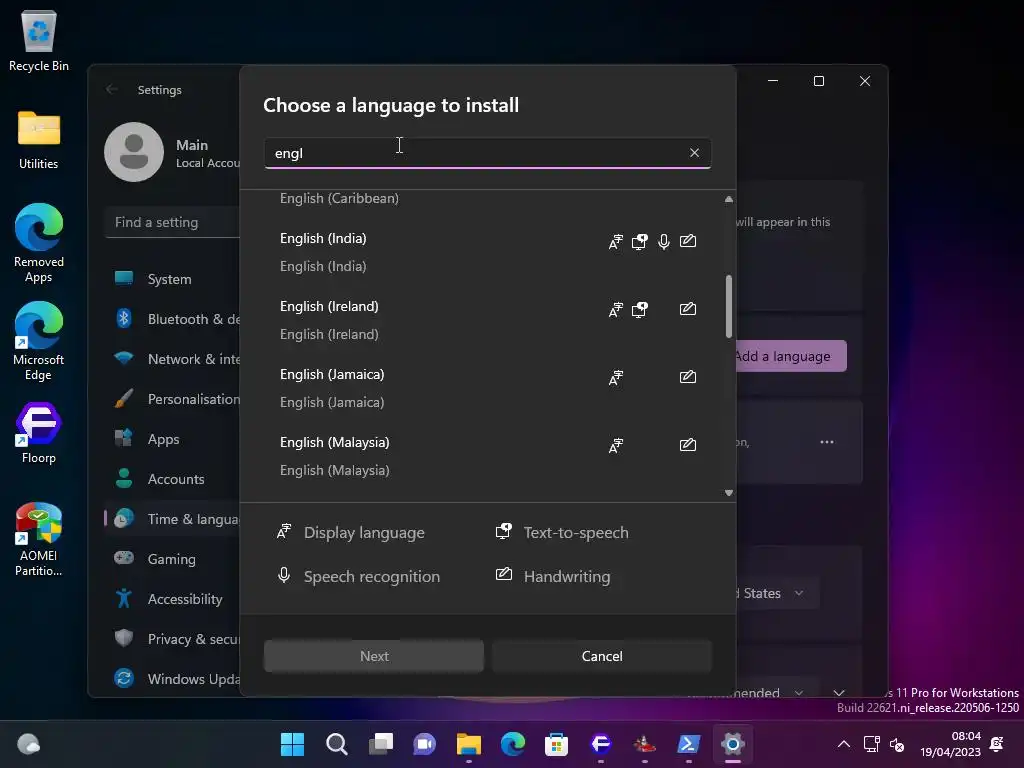1024x768 pixels.
Task: Open System settings category
Action: 172,279
